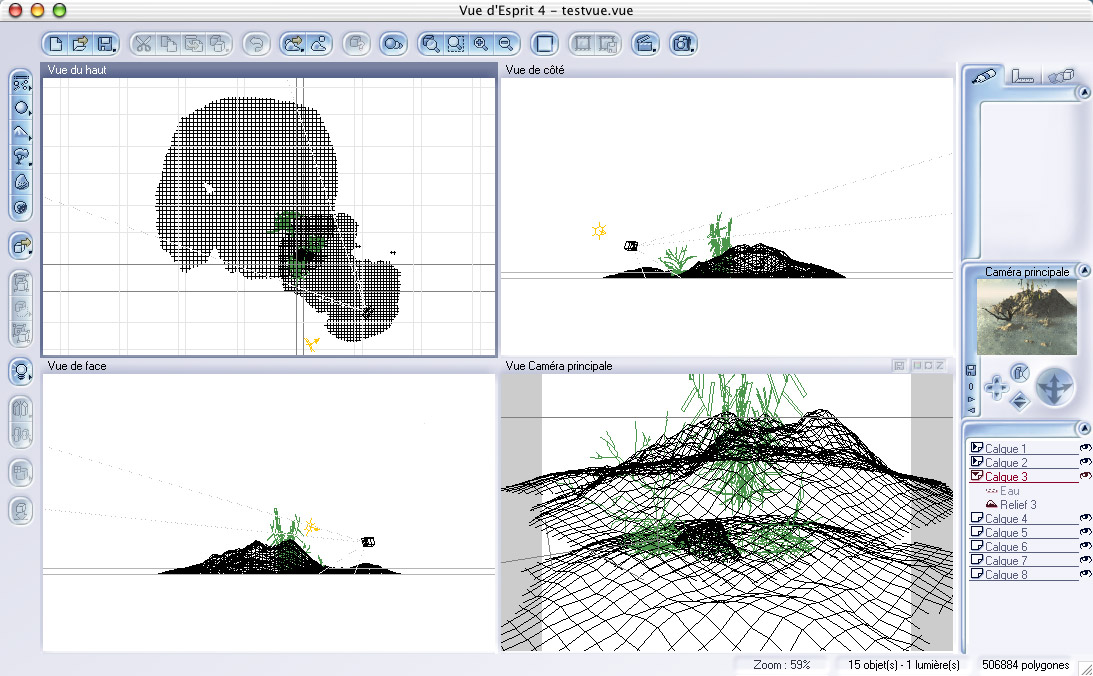This screenshot has height=676, width=1093.
Task: Click the New scene file icon
Action: (x=56, y=44)
